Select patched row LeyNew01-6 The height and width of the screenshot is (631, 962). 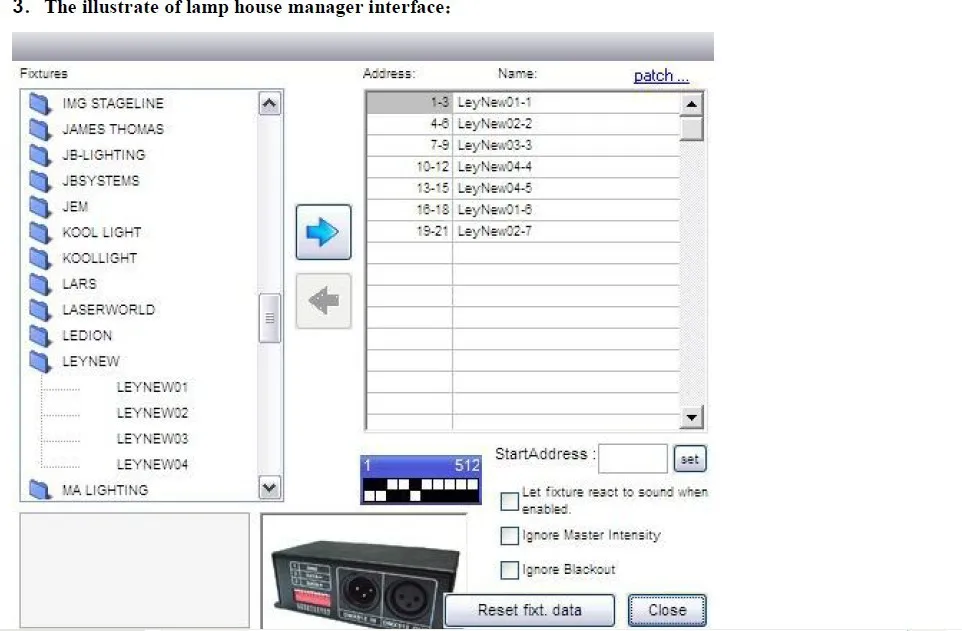coord(523,210)
